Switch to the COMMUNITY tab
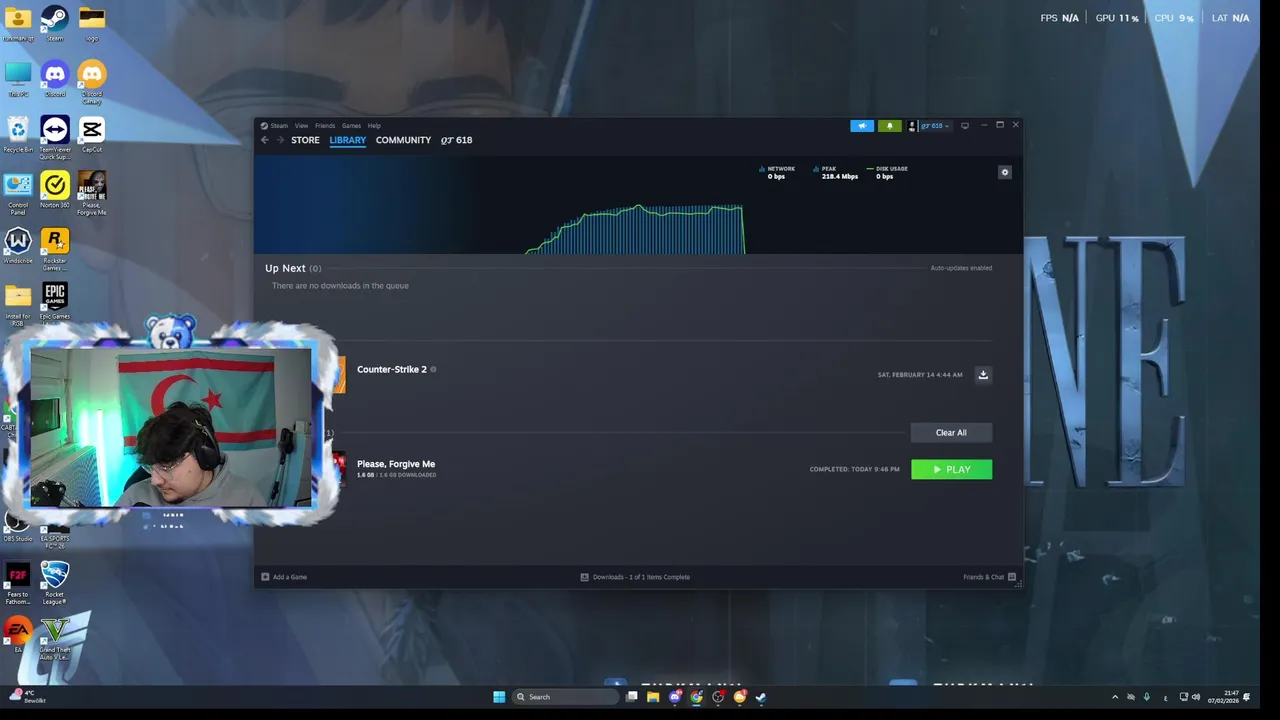The width and height of the screenshot is (1280, 720). (403, 140)
